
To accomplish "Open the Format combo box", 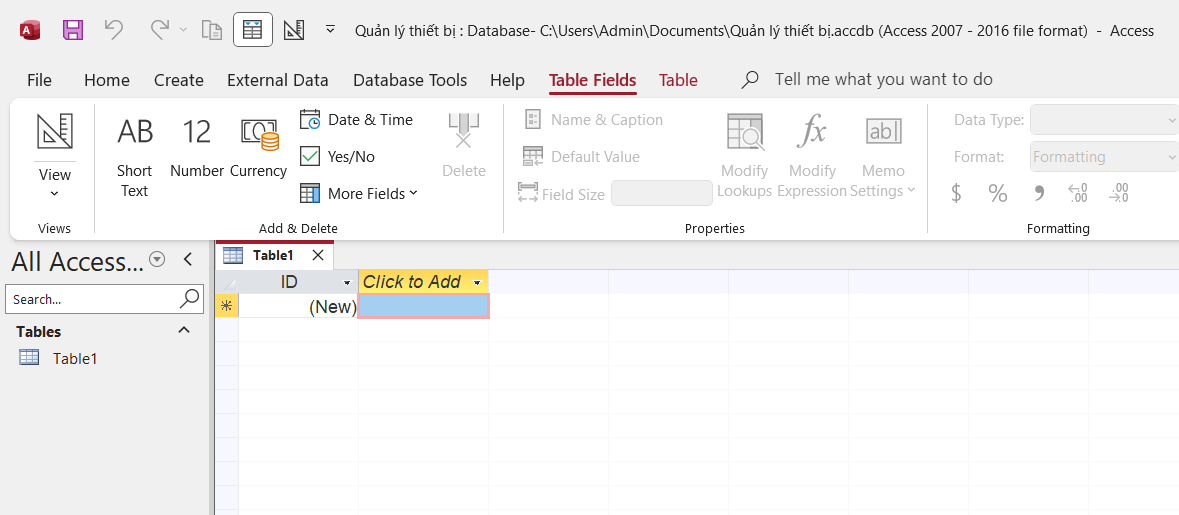I will [1104, 156].
